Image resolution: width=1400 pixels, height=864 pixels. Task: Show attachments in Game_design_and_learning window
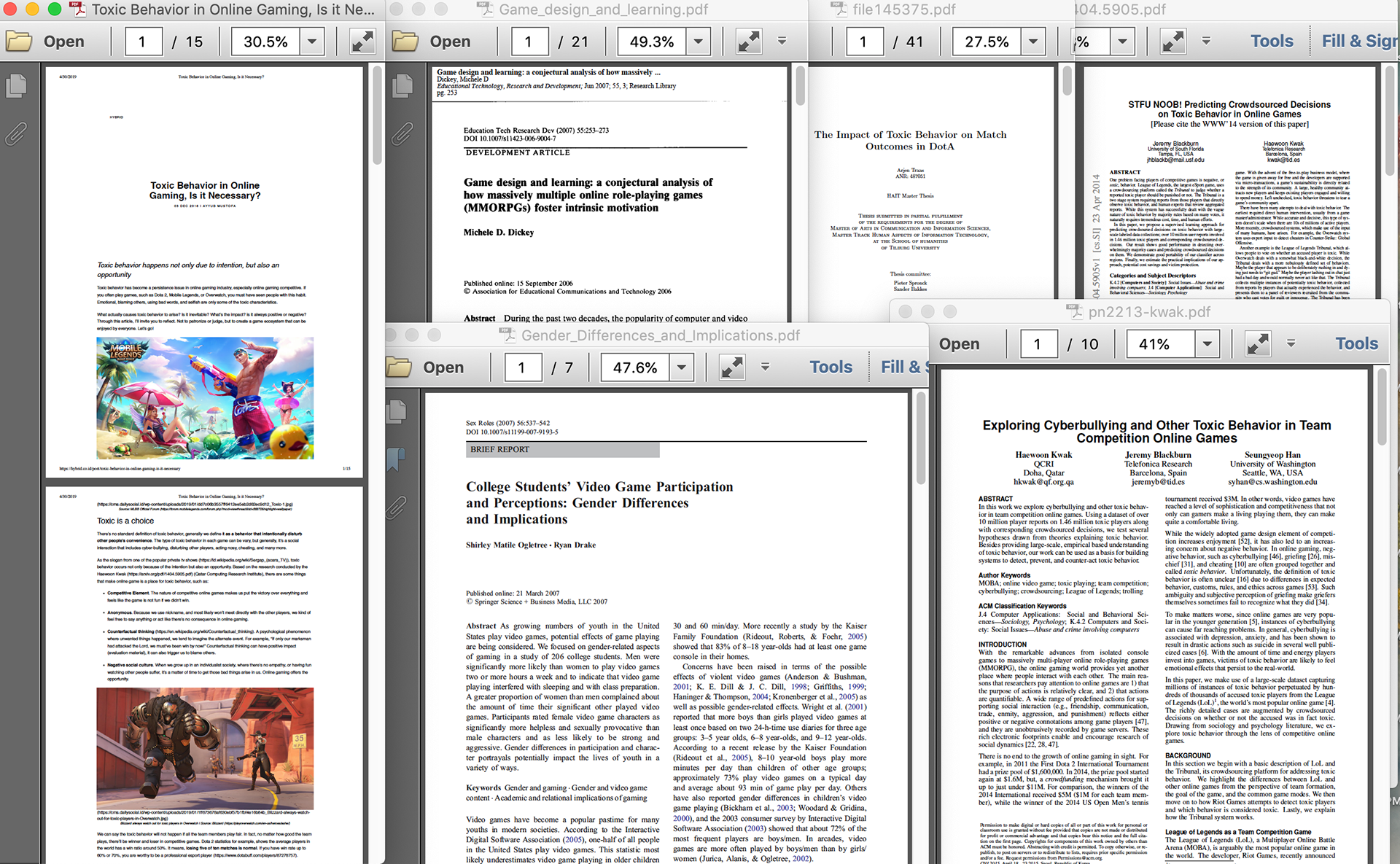point(402,133)
